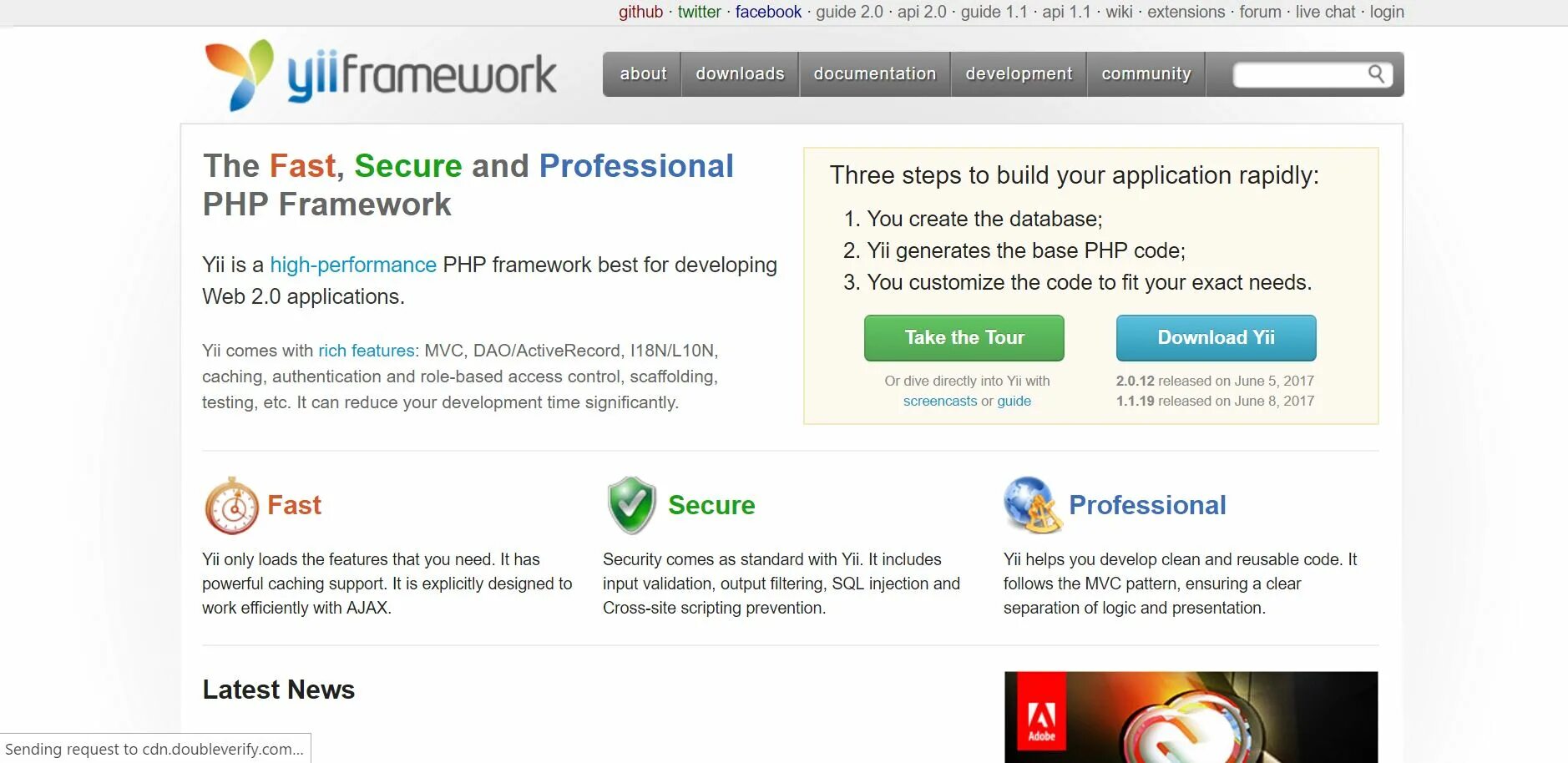Viewport: 1568px width, 763px height.
Task: Open the wiki link
Action: 1119,12
